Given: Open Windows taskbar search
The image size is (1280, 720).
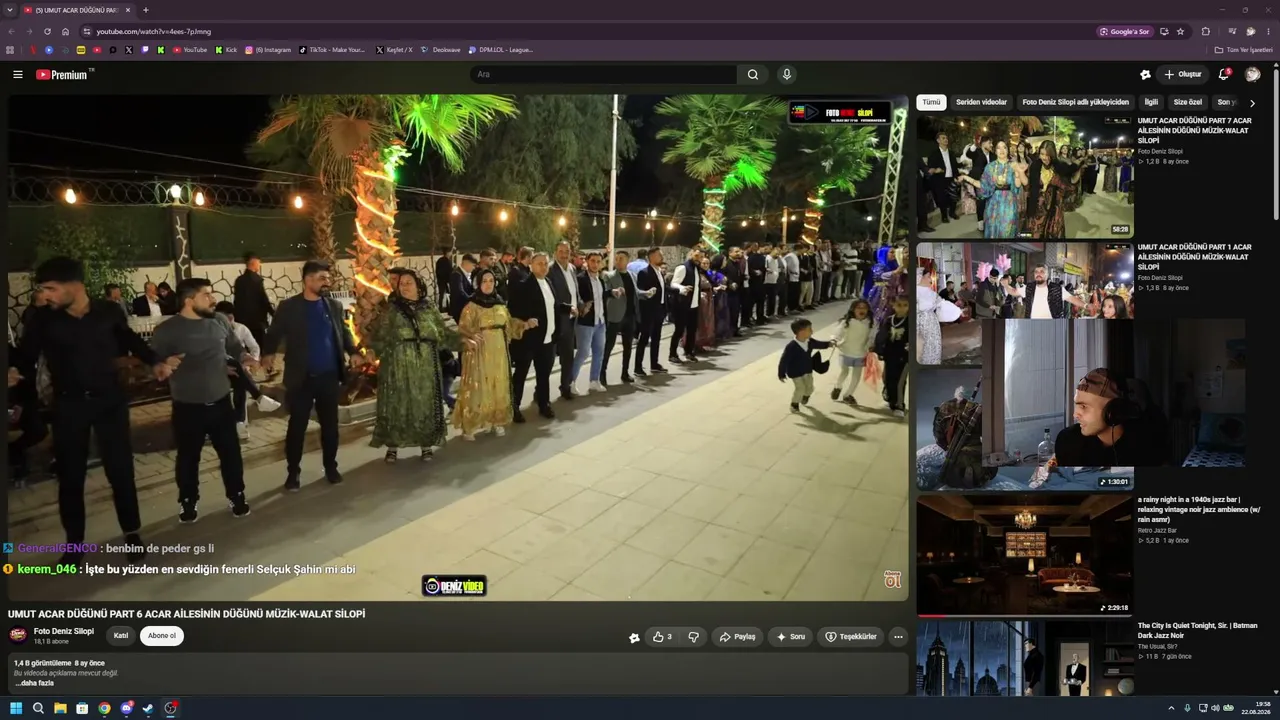Looking at the screenshot, I should (x=38, y=708).
